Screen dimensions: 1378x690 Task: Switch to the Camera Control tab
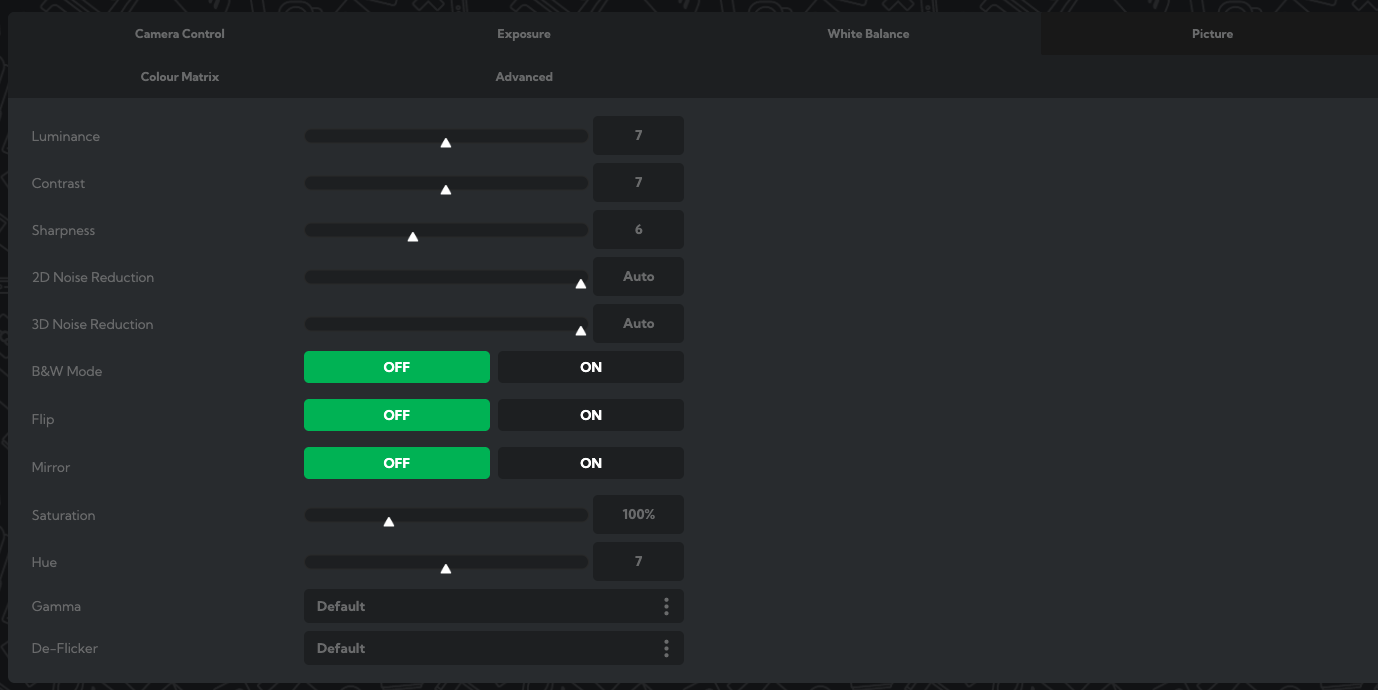[x=180, y=34]
